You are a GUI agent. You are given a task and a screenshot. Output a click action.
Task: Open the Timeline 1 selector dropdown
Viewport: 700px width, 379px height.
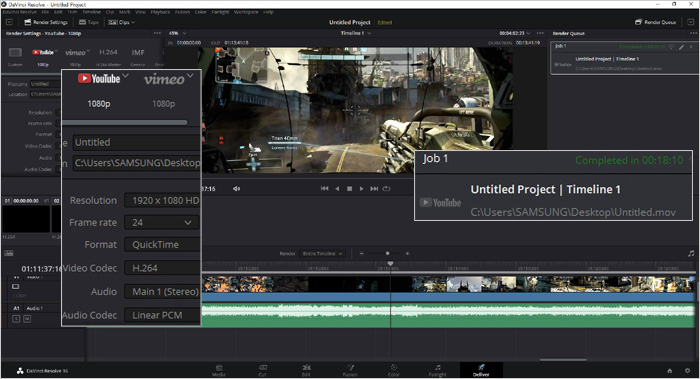(x=356, y=33)
